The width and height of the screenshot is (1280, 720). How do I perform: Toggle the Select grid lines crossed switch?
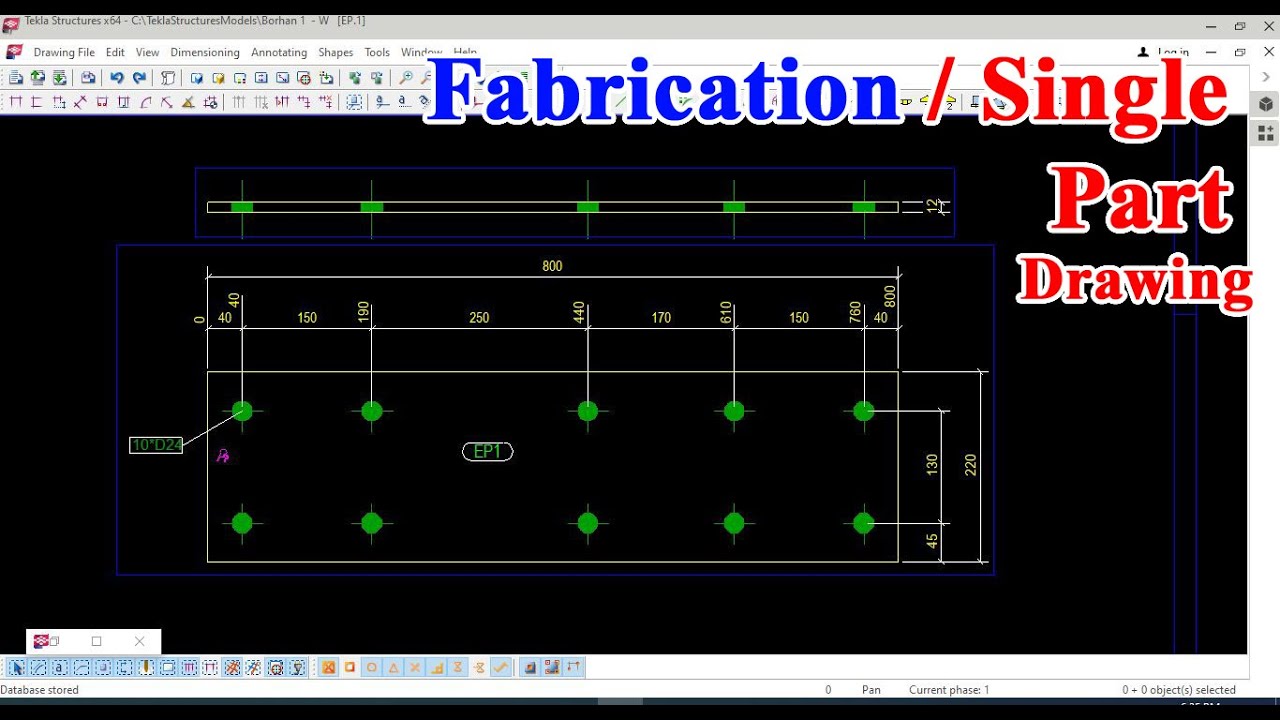pyautogui.click(x=232, y=667)
